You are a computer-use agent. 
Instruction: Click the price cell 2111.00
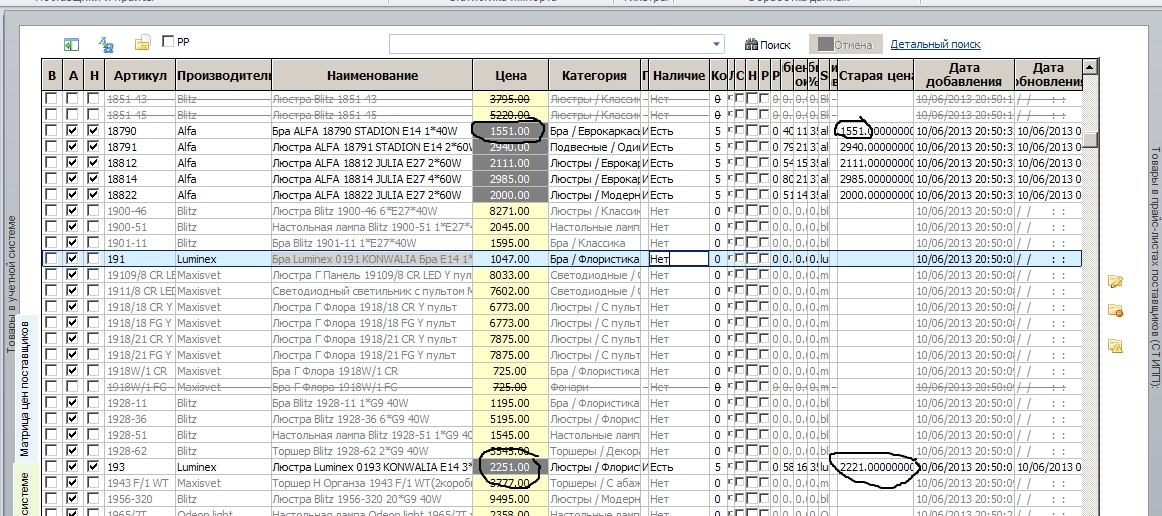point(511,163)
